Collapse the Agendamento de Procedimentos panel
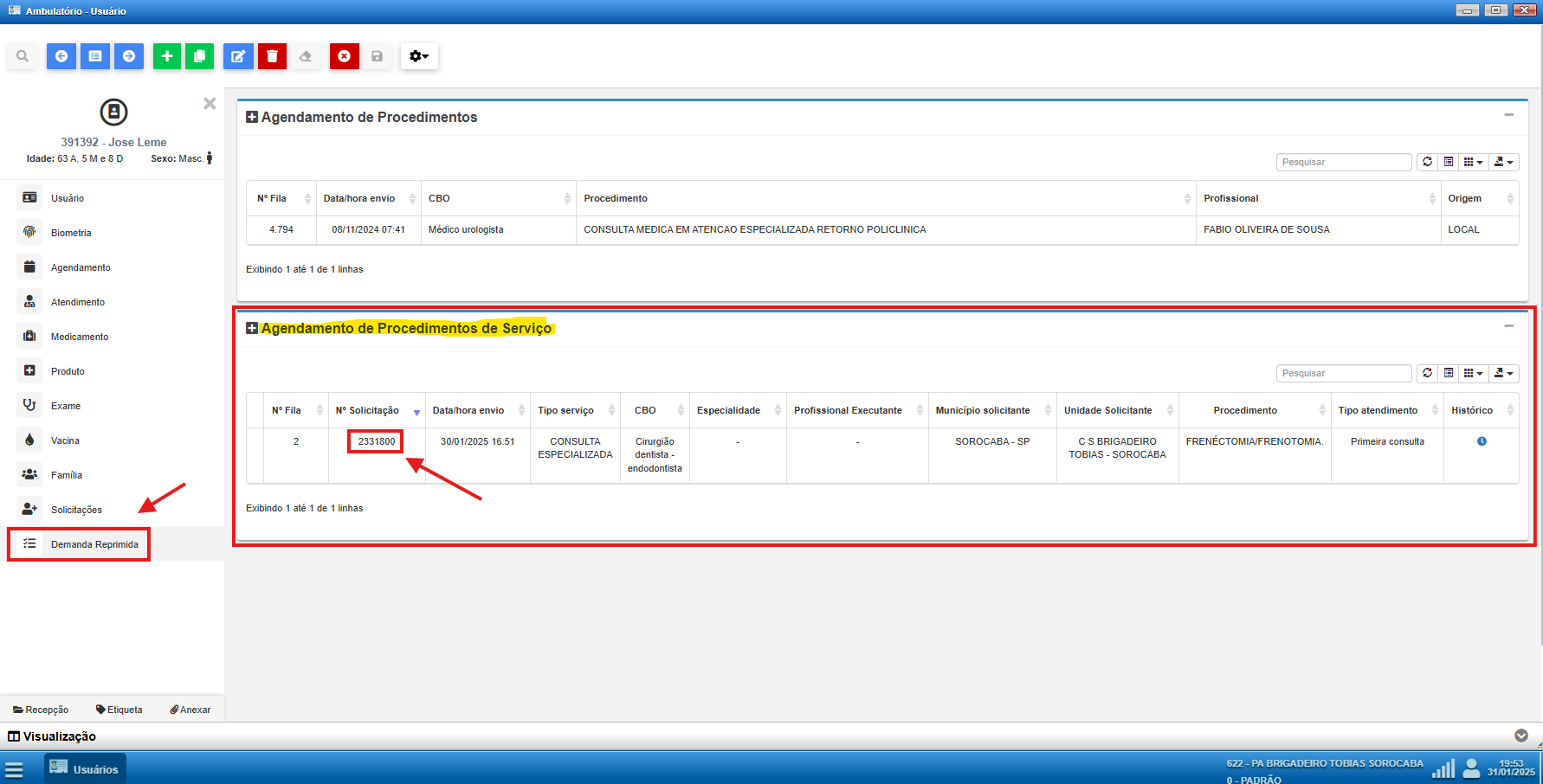 pyautogui.click(x=1508, y=115)
